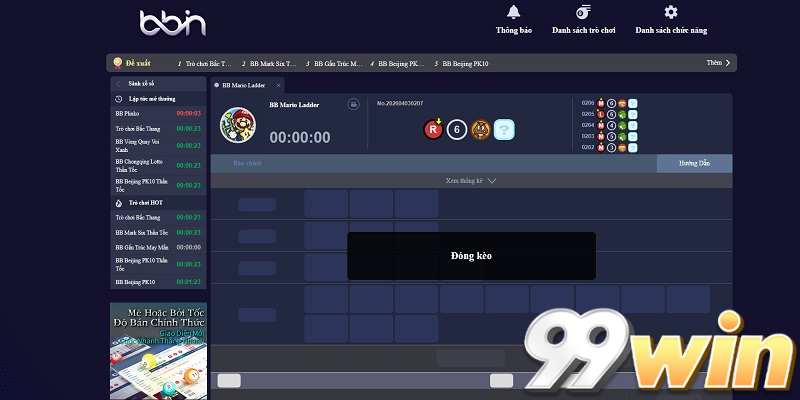Select BB Mark Six Thần Tốc
The image size is (800, 400).
[x=158, y=232]
